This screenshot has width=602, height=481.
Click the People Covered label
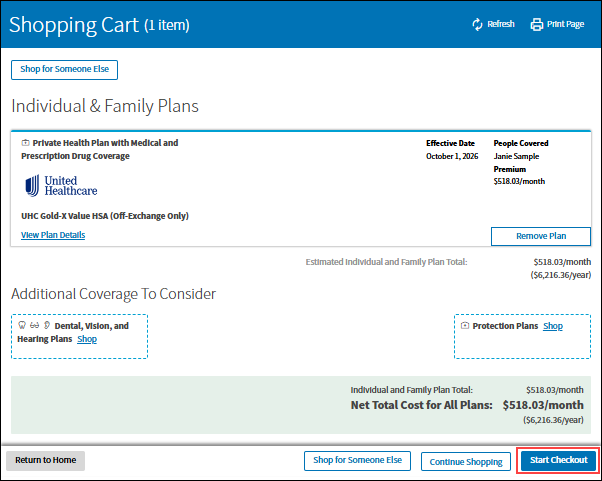click(521, 143)
